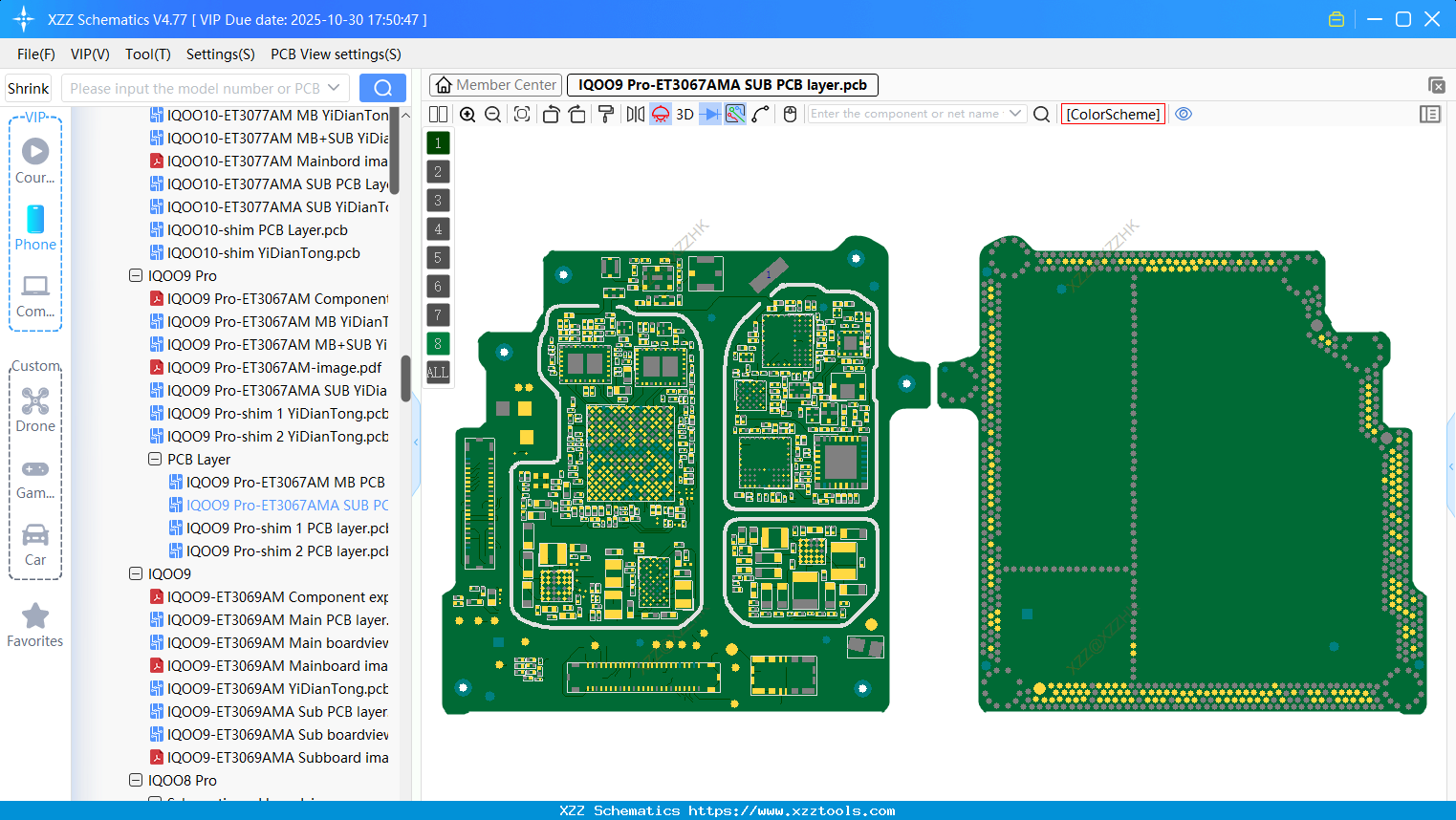Viewport: 1456px width, 820px height.
Task: Switch the board to 3D view
Action: [x=685, y=114]
